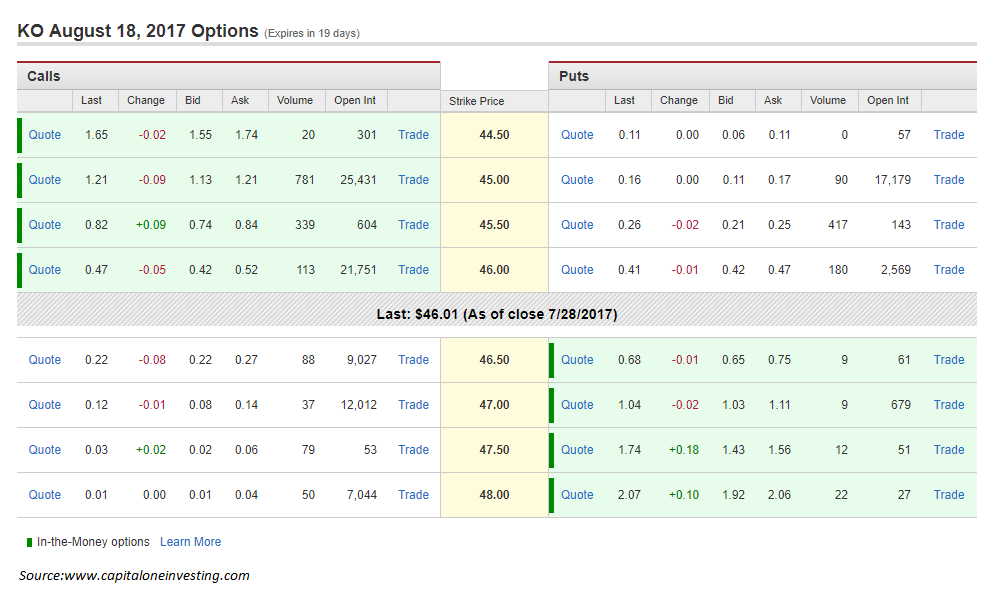The image size is (987, 592).
Task: Click the green in-the-money bar beside 48.00 put
Action: (552, 494)
